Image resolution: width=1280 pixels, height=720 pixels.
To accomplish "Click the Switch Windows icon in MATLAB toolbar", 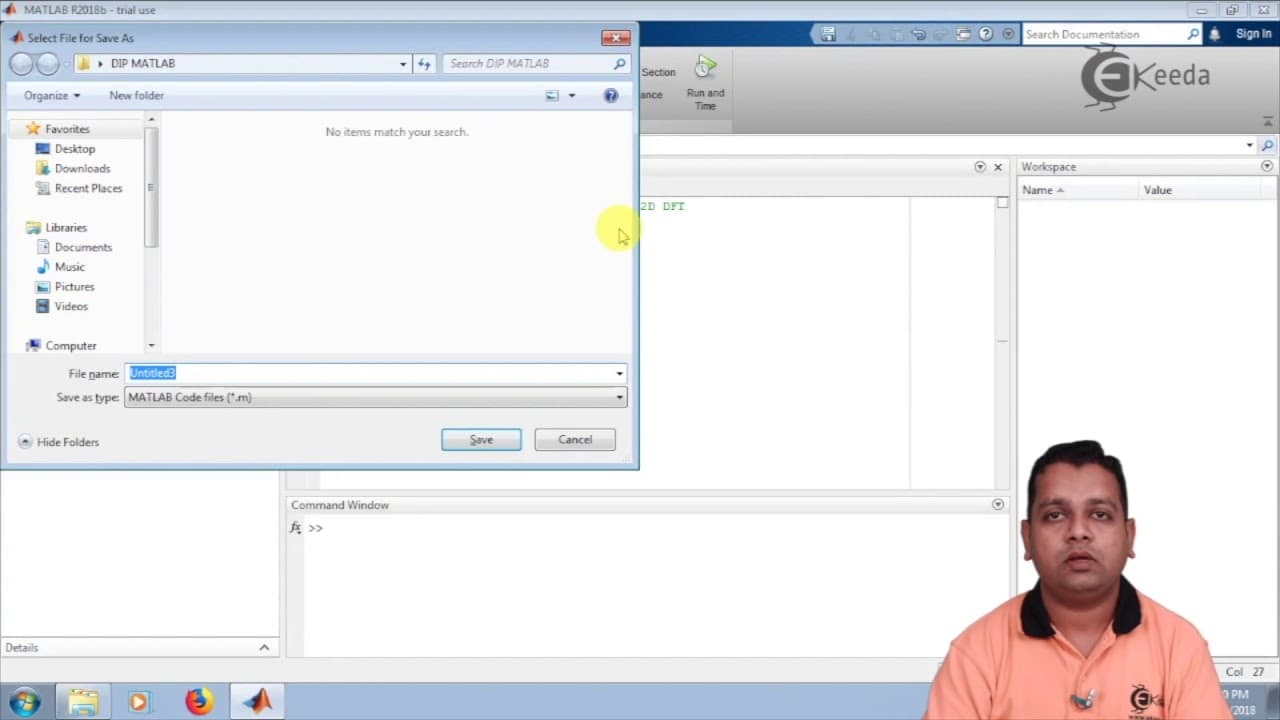I will point(963,34).
